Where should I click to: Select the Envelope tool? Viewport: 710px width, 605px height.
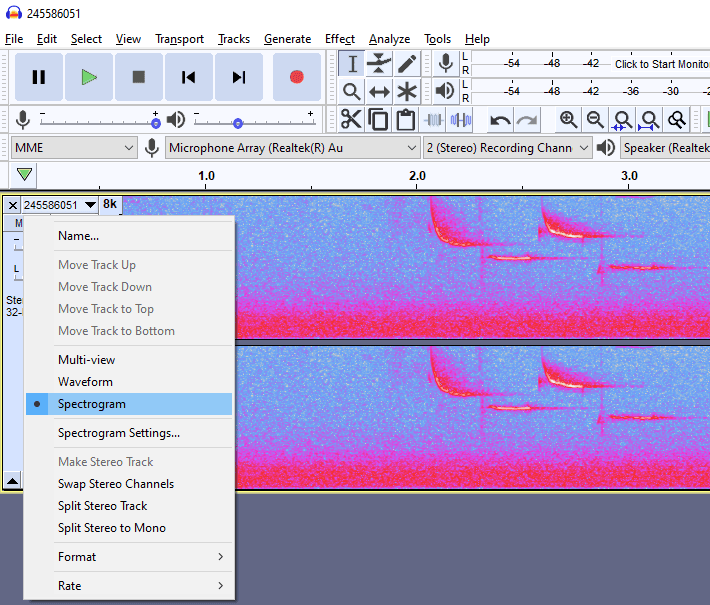(379, 63)
